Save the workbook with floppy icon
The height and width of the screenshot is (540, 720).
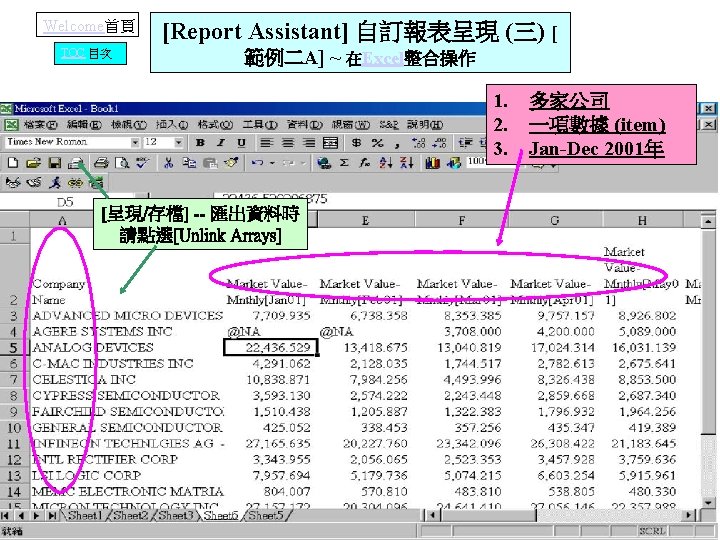click(55, 163)
